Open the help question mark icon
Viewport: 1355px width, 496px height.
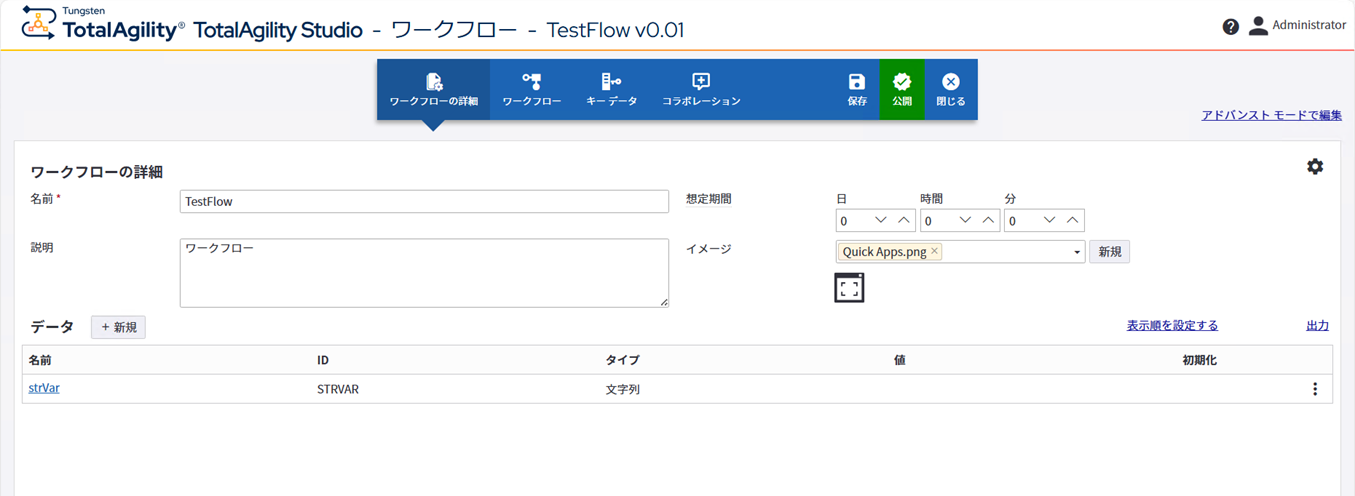point(1231,26)
